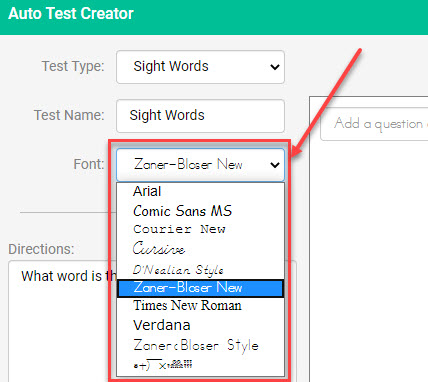Pick the Cursive font option
Viewport: 428px width, 382px height.
[x=200, y=248]
